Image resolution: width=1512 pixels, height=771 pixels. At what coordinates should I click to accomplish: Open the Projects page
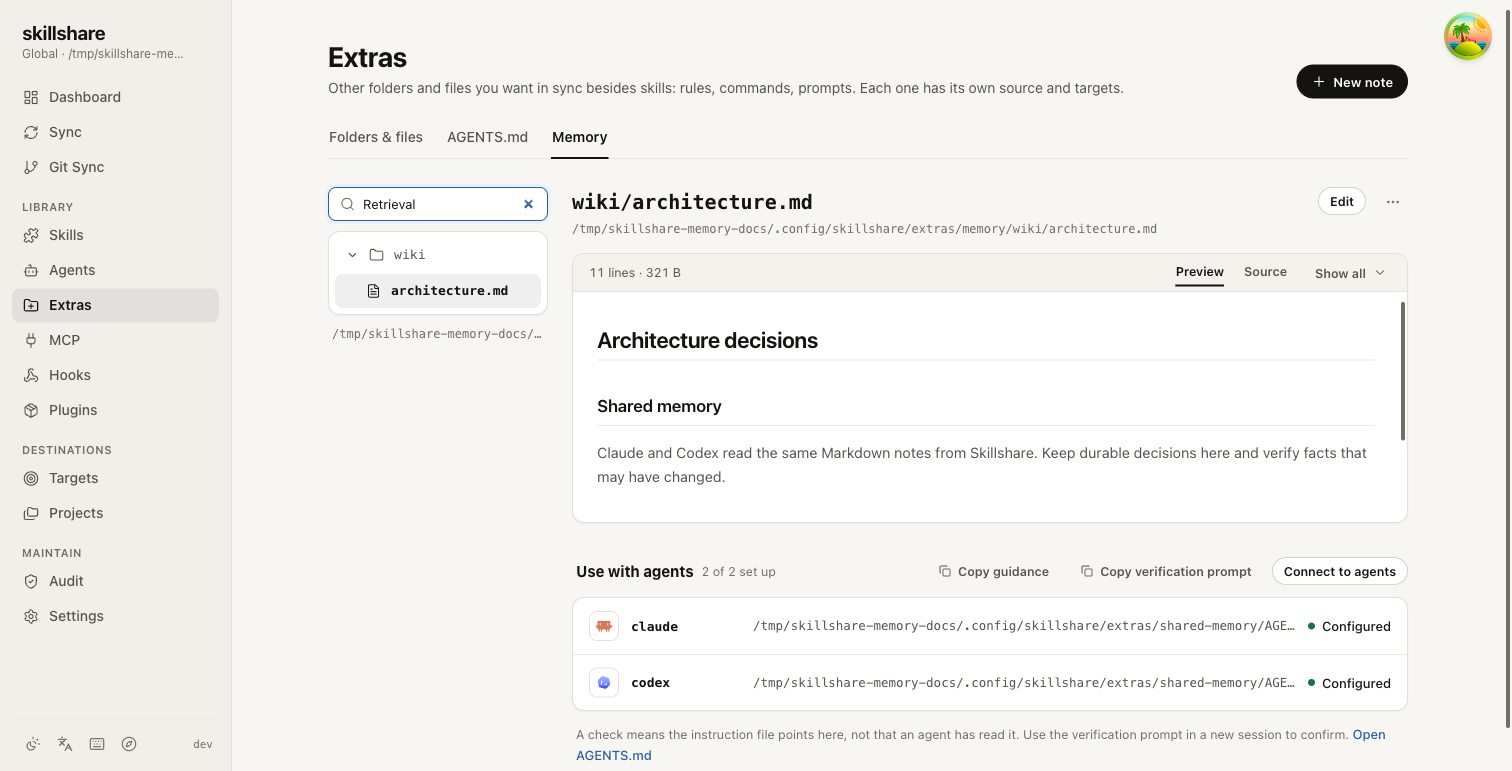tap(115, 513)
